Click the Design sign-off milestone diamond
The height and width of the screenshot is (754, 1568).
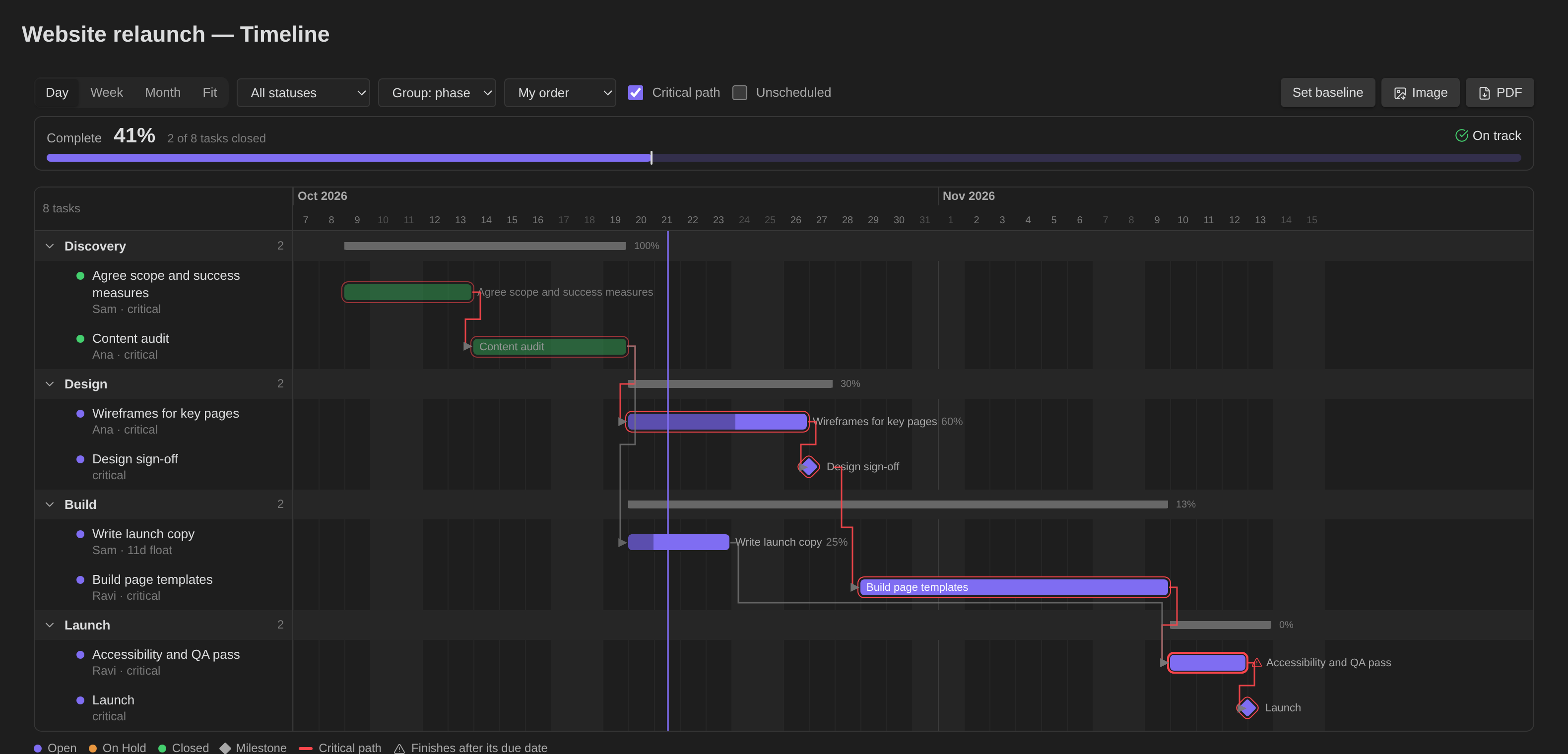click(808, 467)
